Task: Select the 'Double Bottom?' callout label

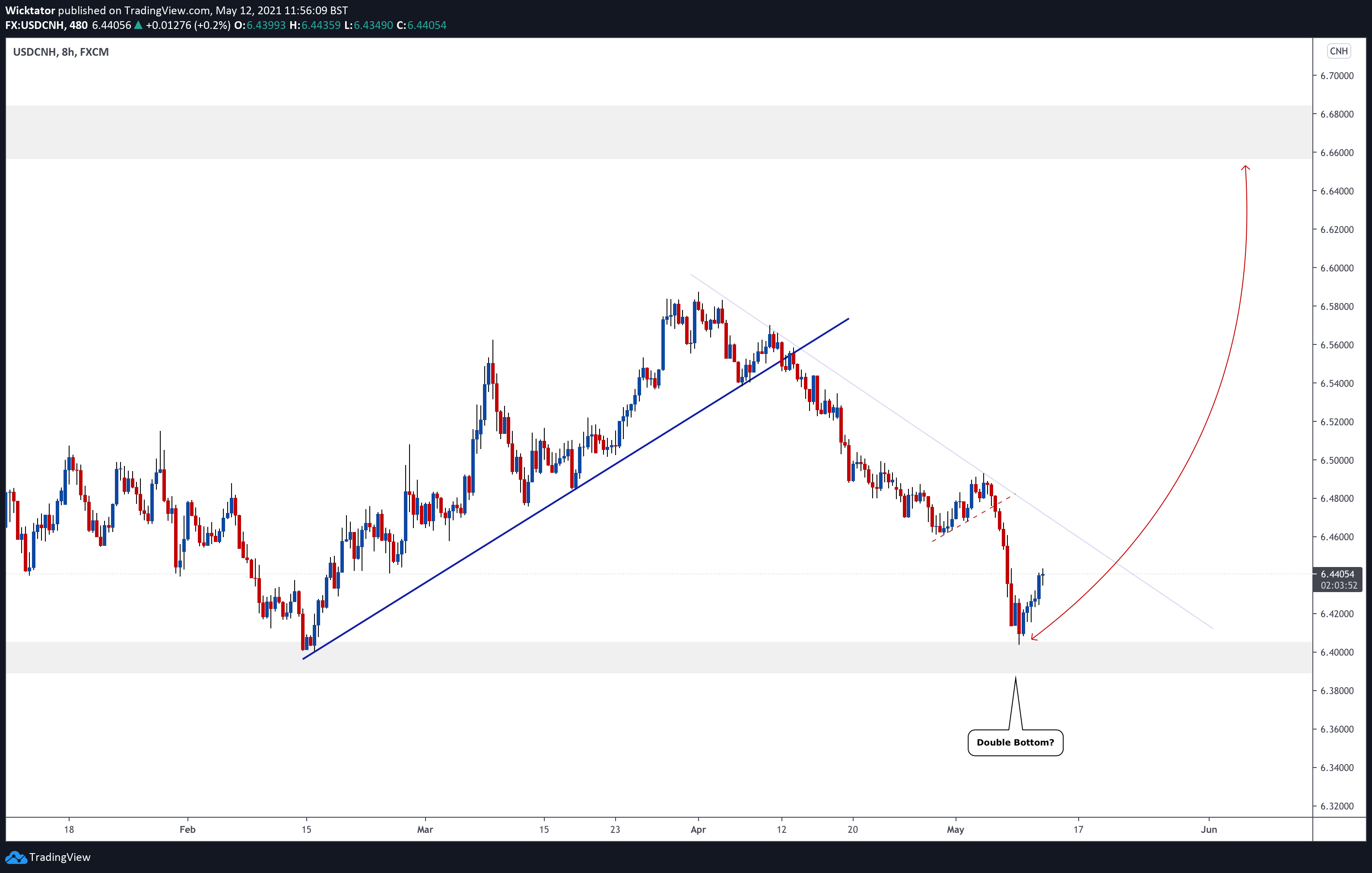Action: (1015, 742)
